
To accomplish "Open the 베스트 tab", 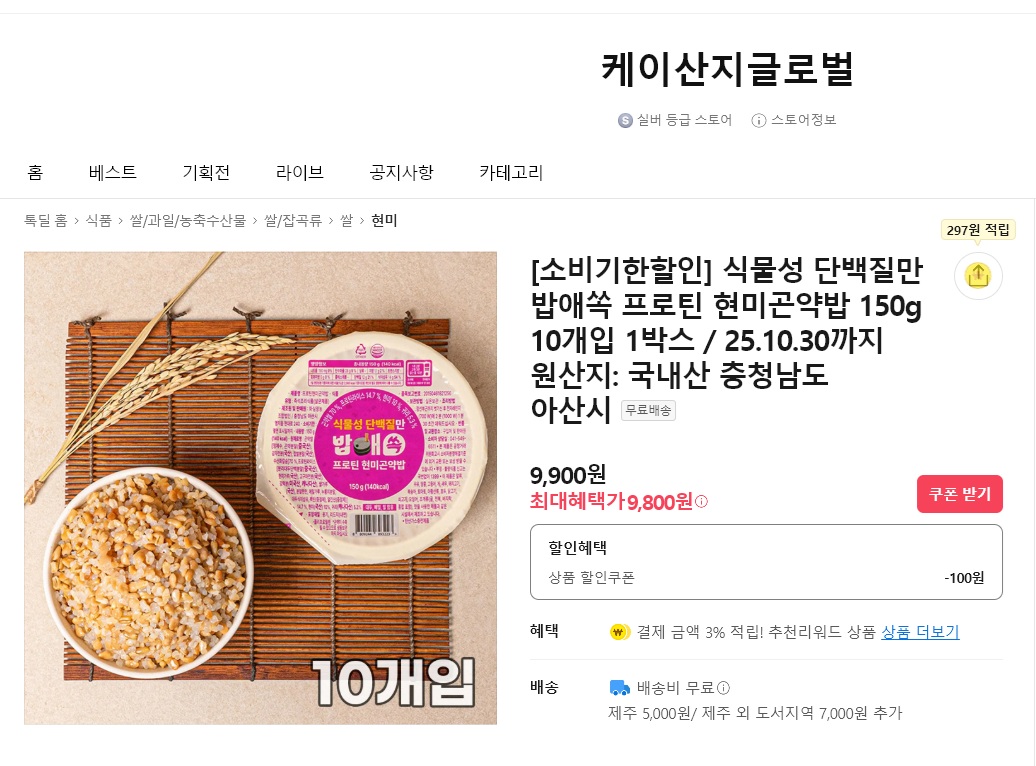I will [x=112, y=172].
